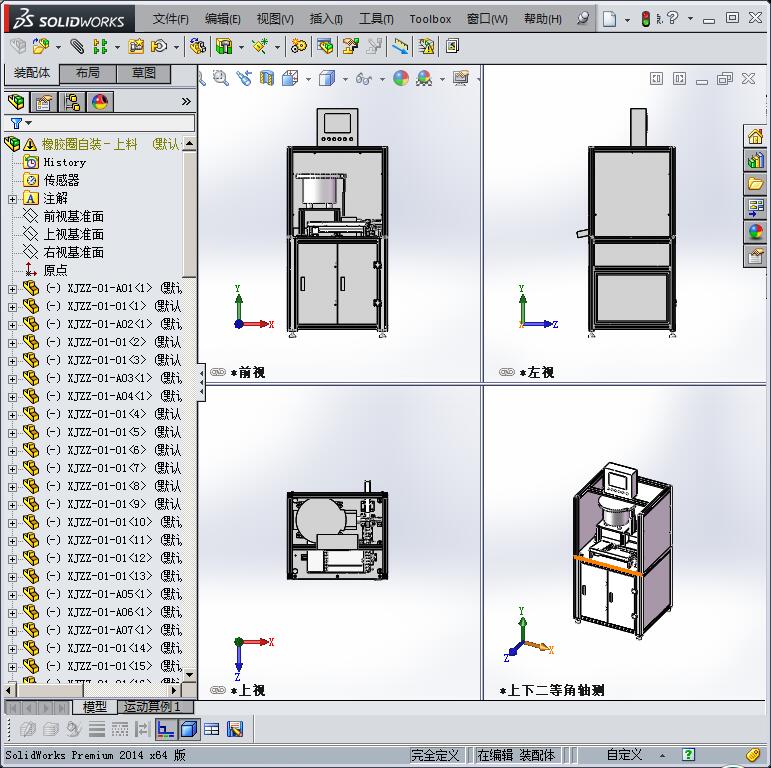771x768 pixels.
Task: Click Show Hidden Components icon
Action: (x=198, y=47)
